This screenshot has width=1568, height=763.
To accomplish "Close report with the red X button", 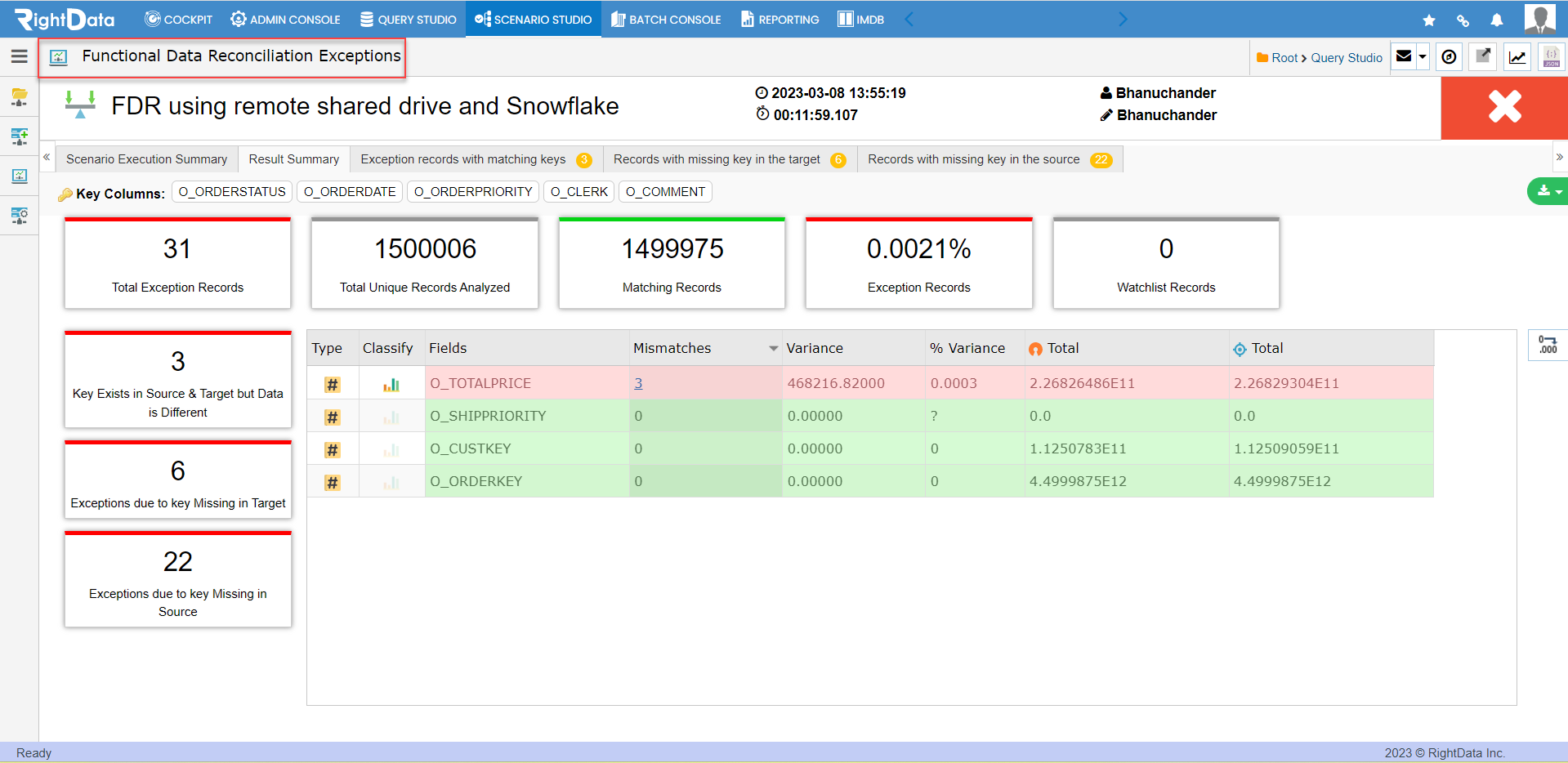I will [1504, 107].
